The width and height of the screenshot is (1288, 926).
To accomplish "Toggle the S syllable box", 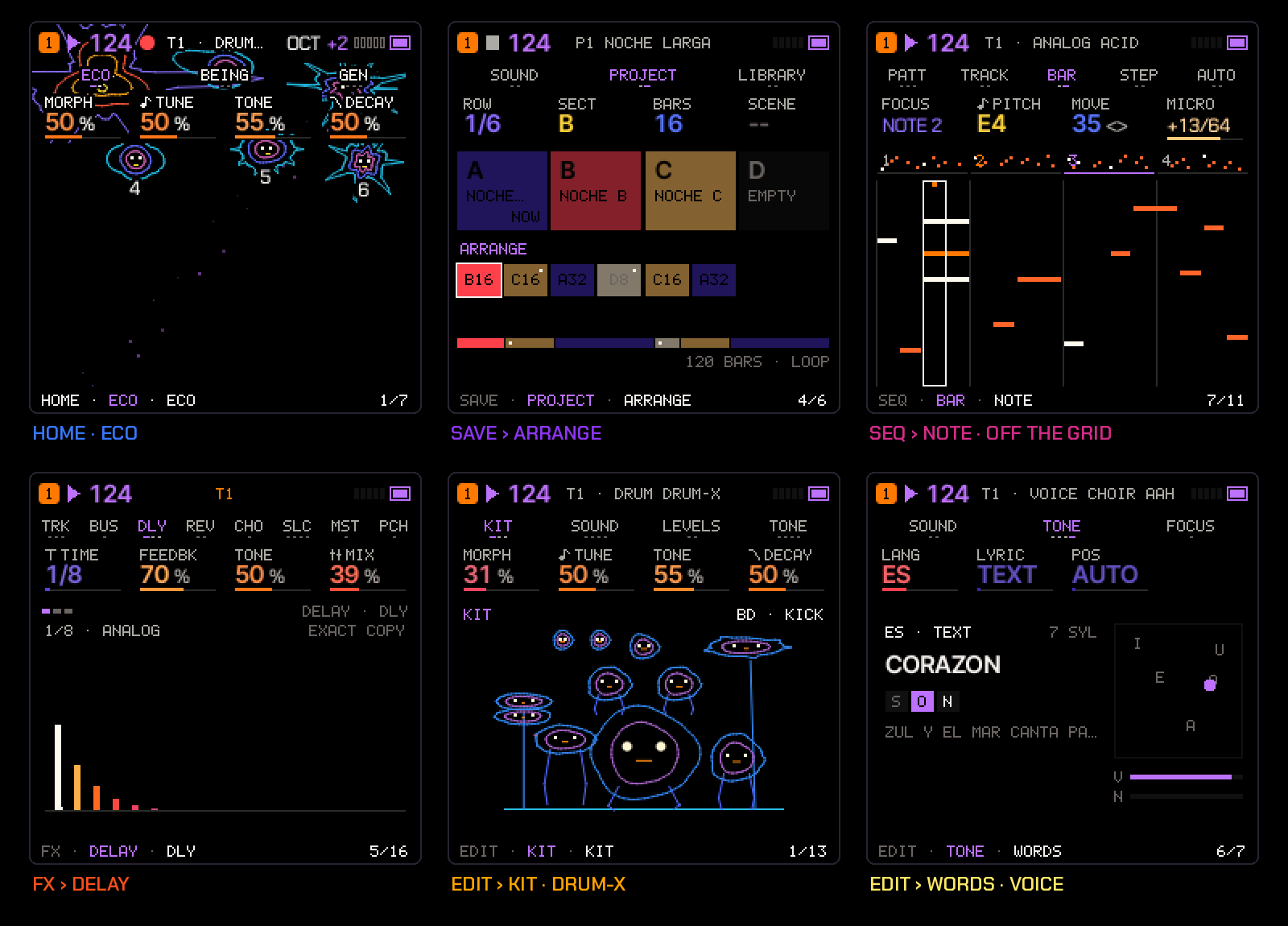I will [896, 701].
